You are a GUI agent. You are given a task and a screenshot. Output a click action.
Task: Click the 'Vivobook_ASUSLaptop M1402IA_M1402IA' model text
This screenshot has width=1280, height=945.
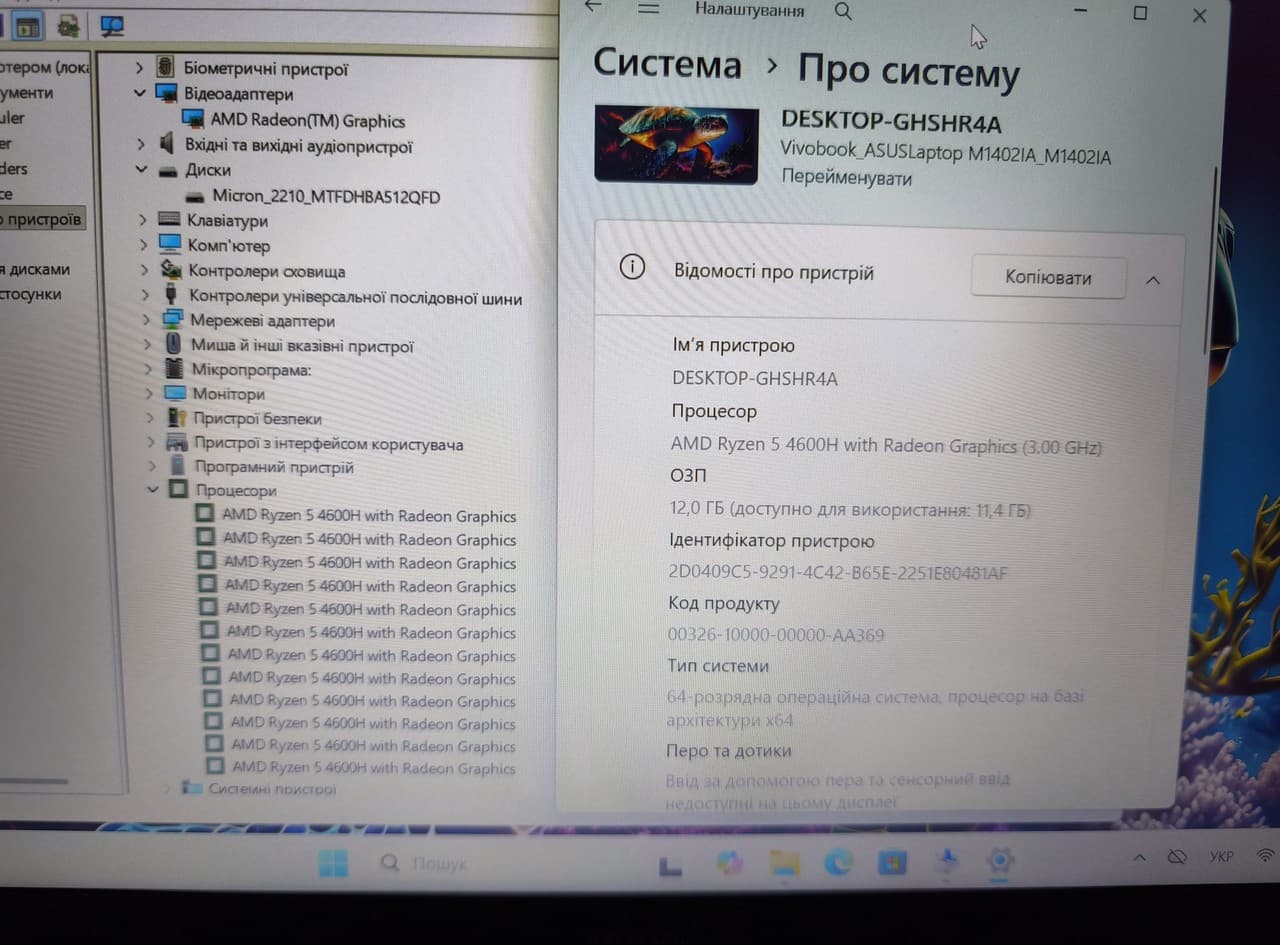click(945, 154)
